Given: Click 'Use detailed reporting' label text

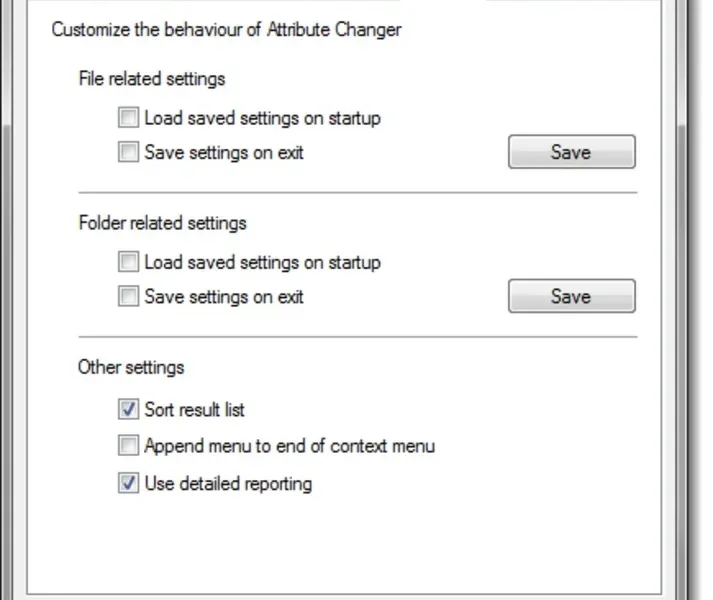Looking at the screenshot, I should pyautogui.click(x=228, y=484).
